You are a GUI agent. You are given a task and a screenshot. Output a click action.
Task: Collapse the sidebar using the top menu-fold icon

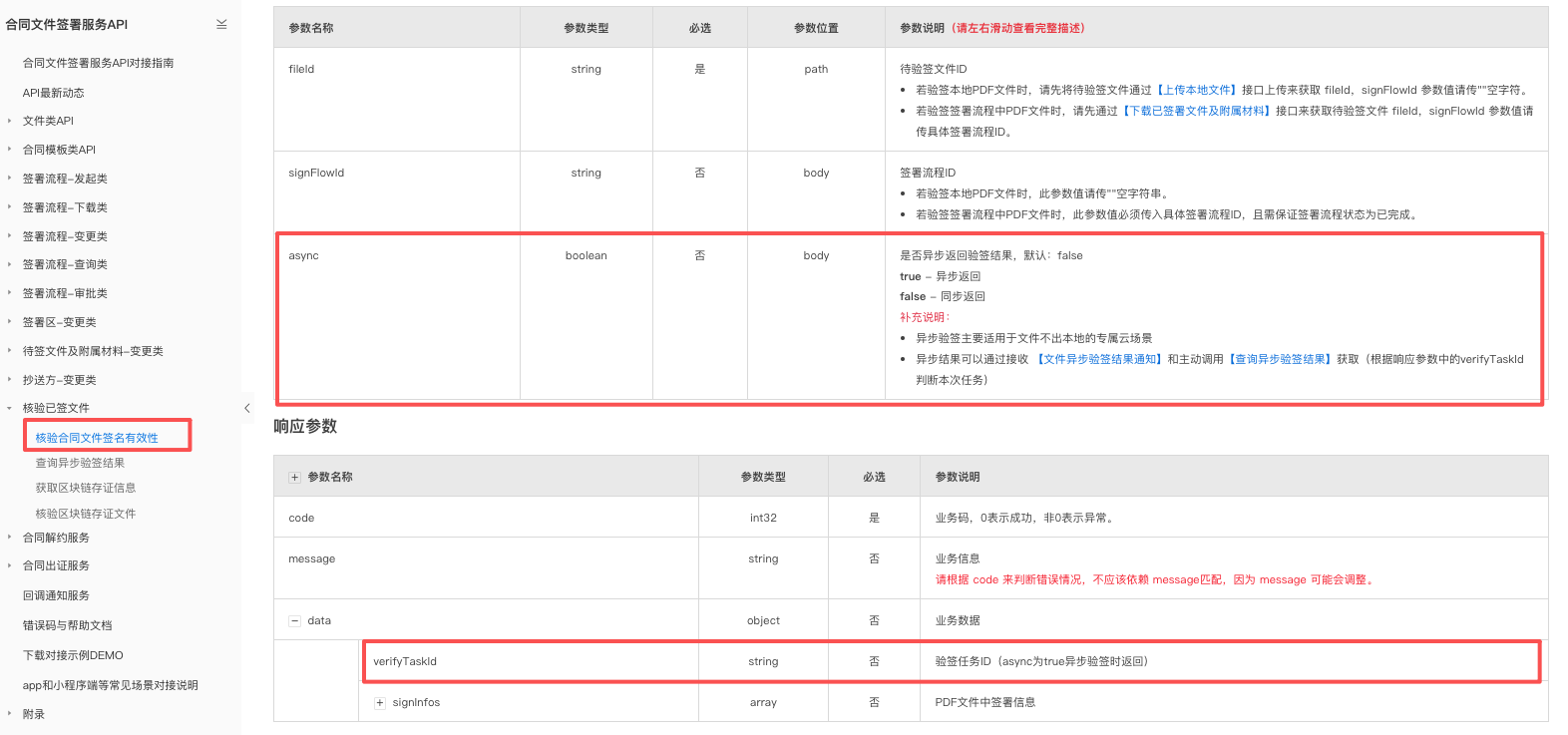221,25
